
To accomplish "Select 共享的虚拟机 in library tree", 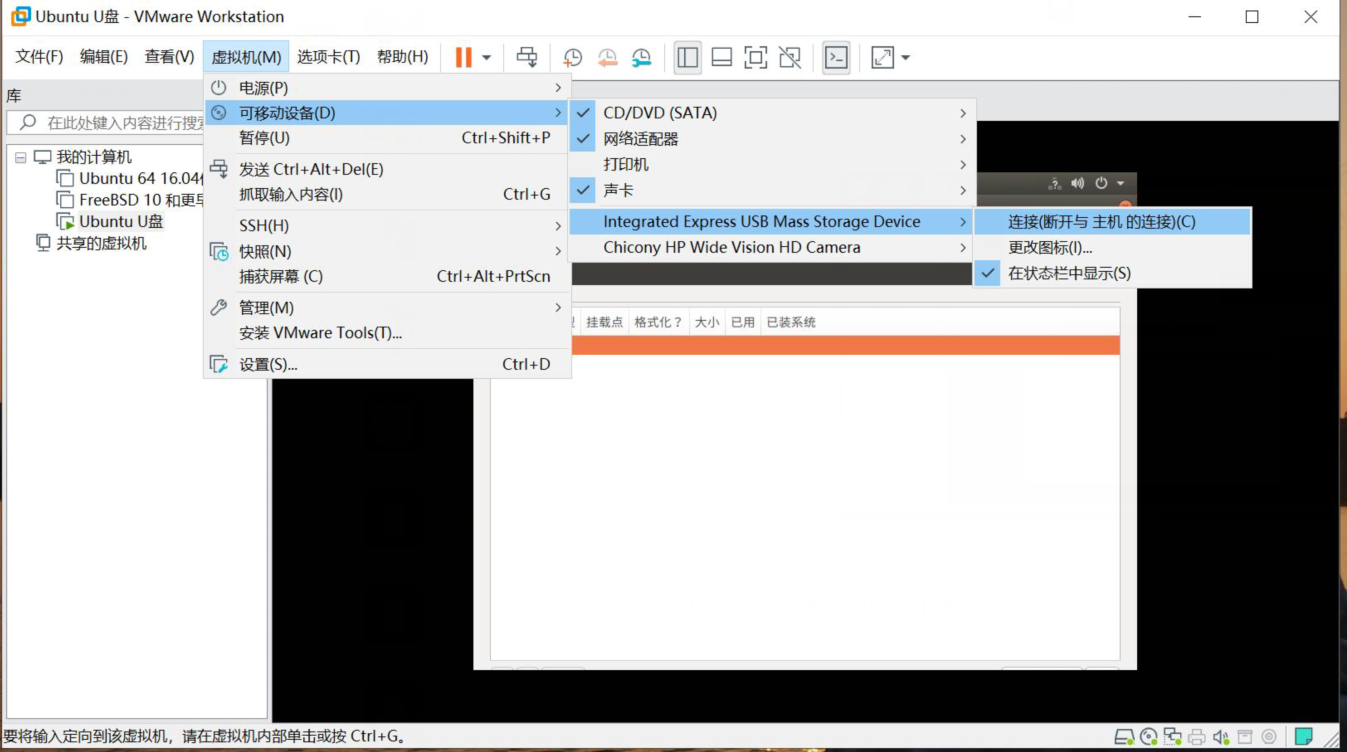I will tap(101, 243).
